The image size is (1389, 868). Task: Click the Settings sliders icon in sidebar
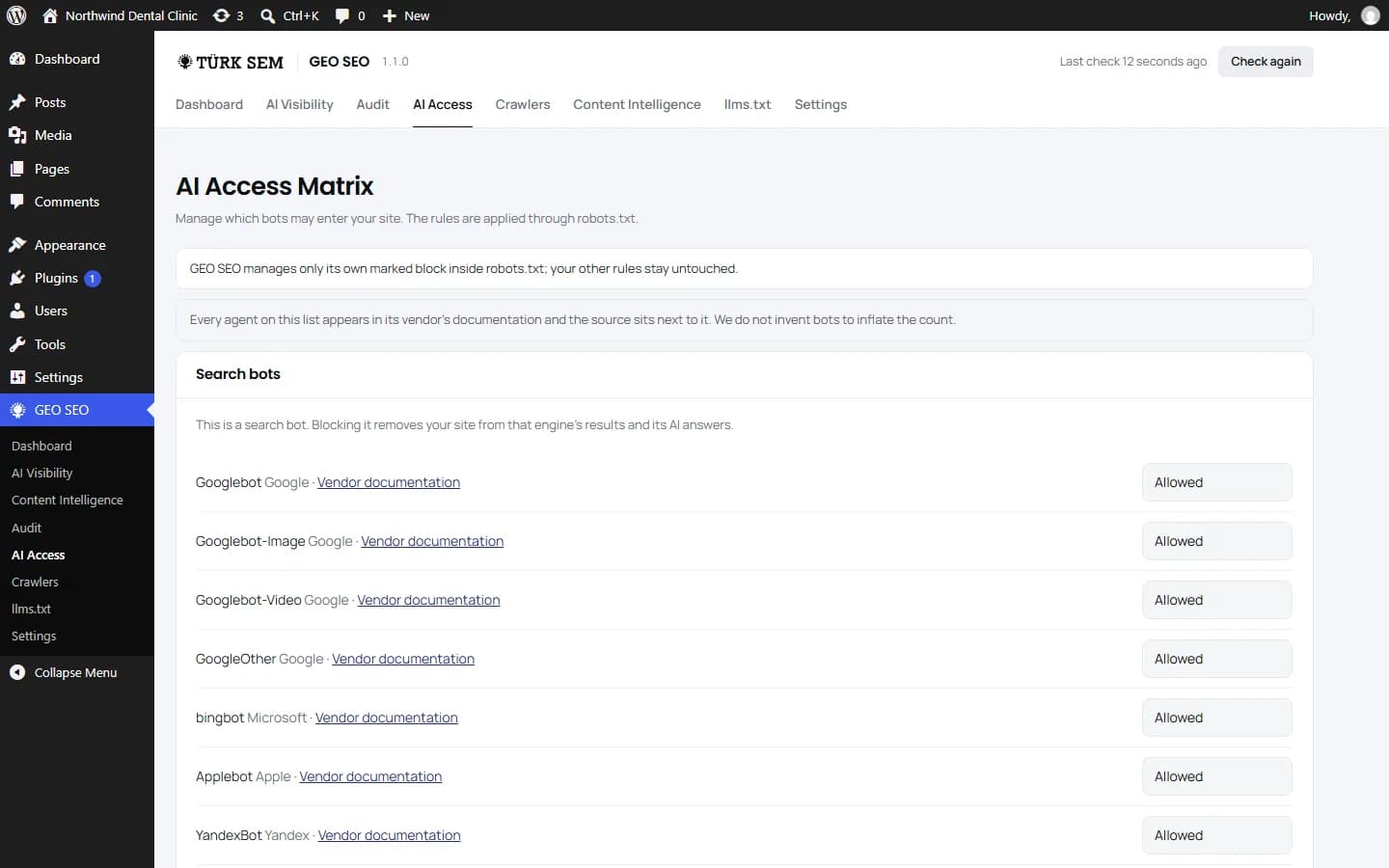(x=17, y=377)
